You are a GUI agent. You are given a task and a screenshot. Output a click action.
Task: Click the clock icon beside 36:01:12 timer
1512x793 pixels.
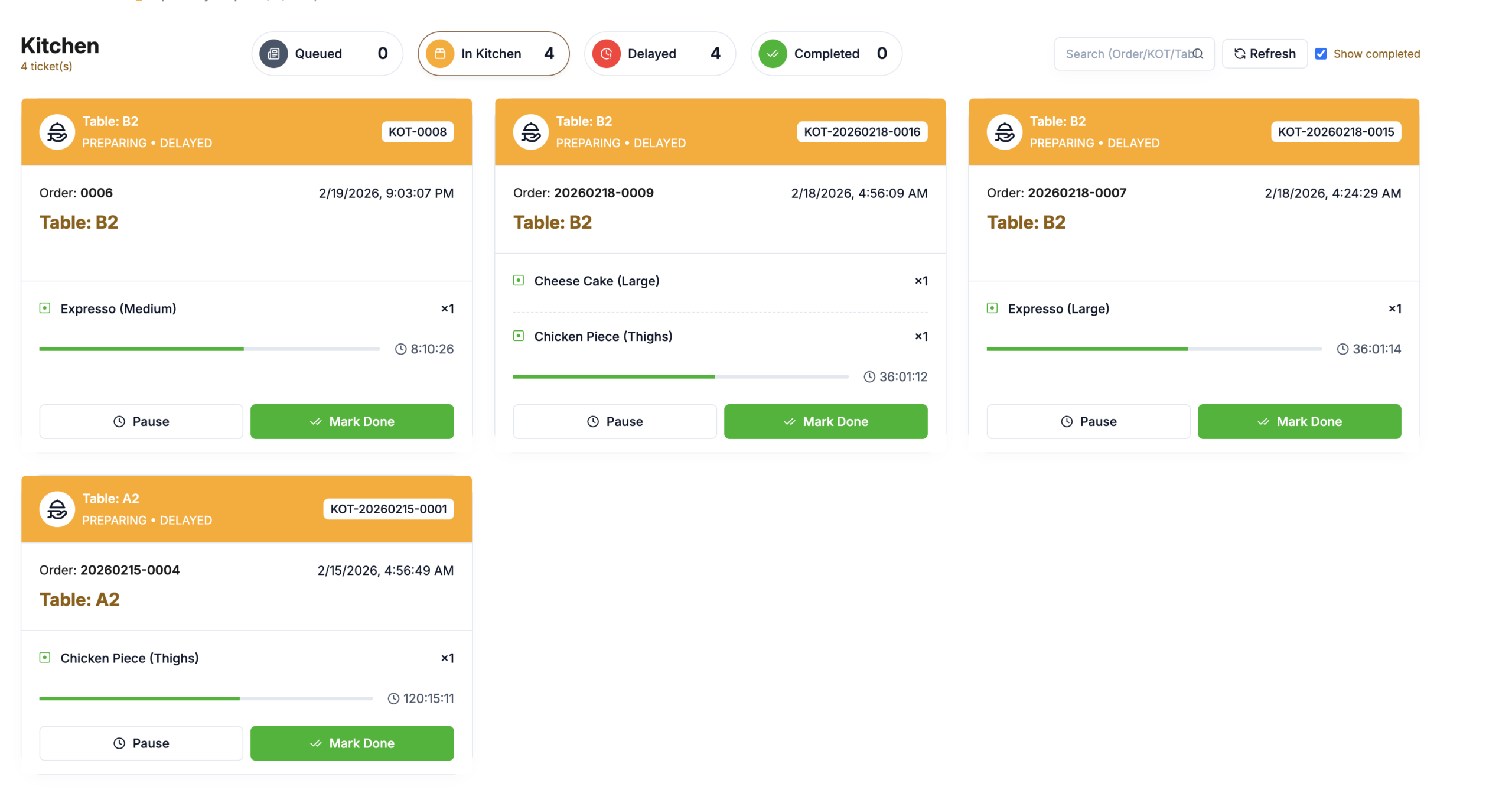(x=869, y=376)
